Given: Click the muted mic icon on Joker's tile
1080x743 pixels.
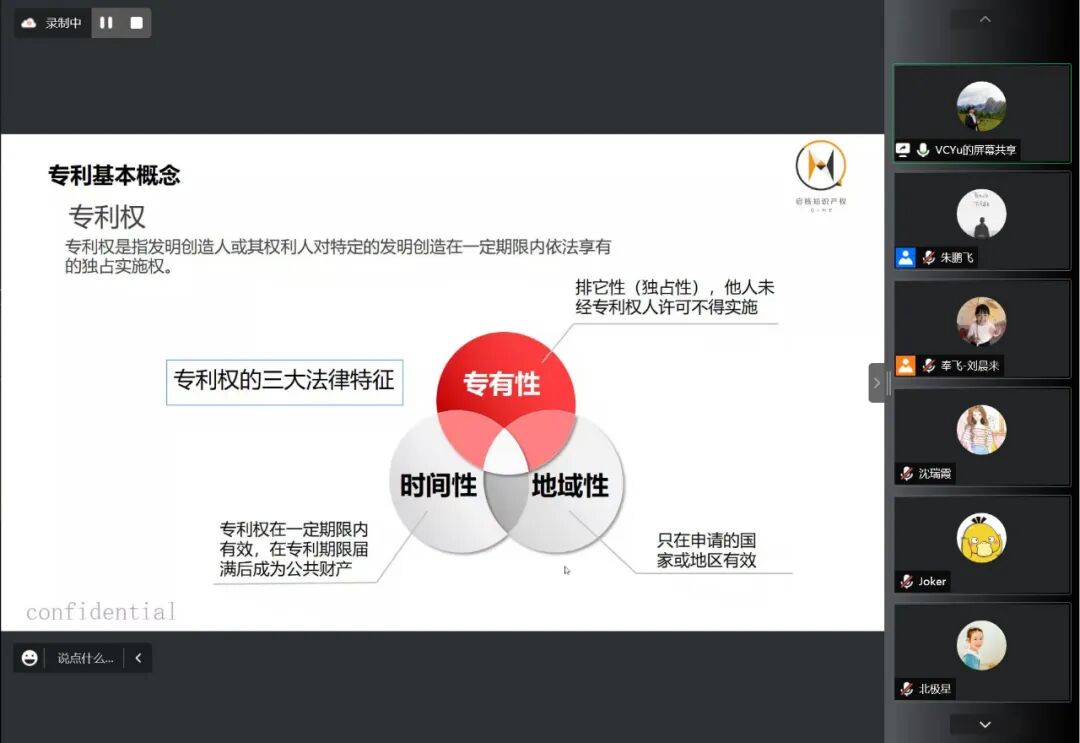Looking at the screenshot, I should coord(905,581).
